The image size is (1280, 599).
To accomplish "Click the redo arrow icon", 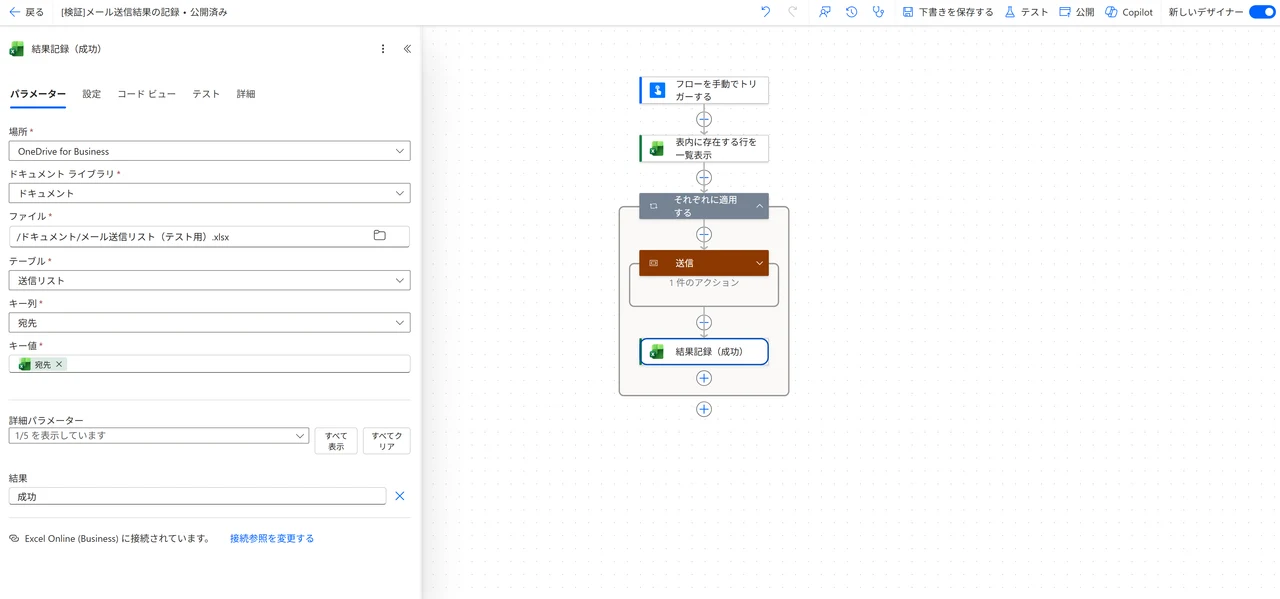I will coord(793,12).
